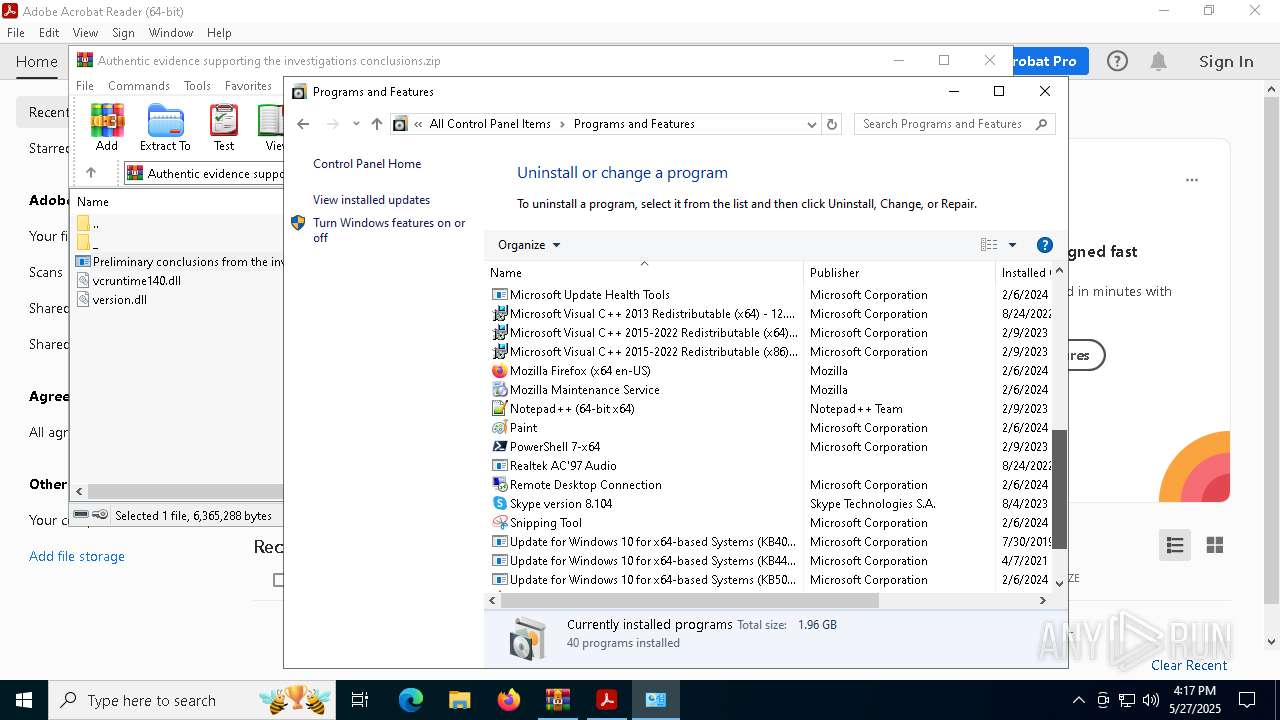The width and height of the screenshot is (1280, 720).
Task: Open recent locations dropdown arrow
Action: point(356,124)
